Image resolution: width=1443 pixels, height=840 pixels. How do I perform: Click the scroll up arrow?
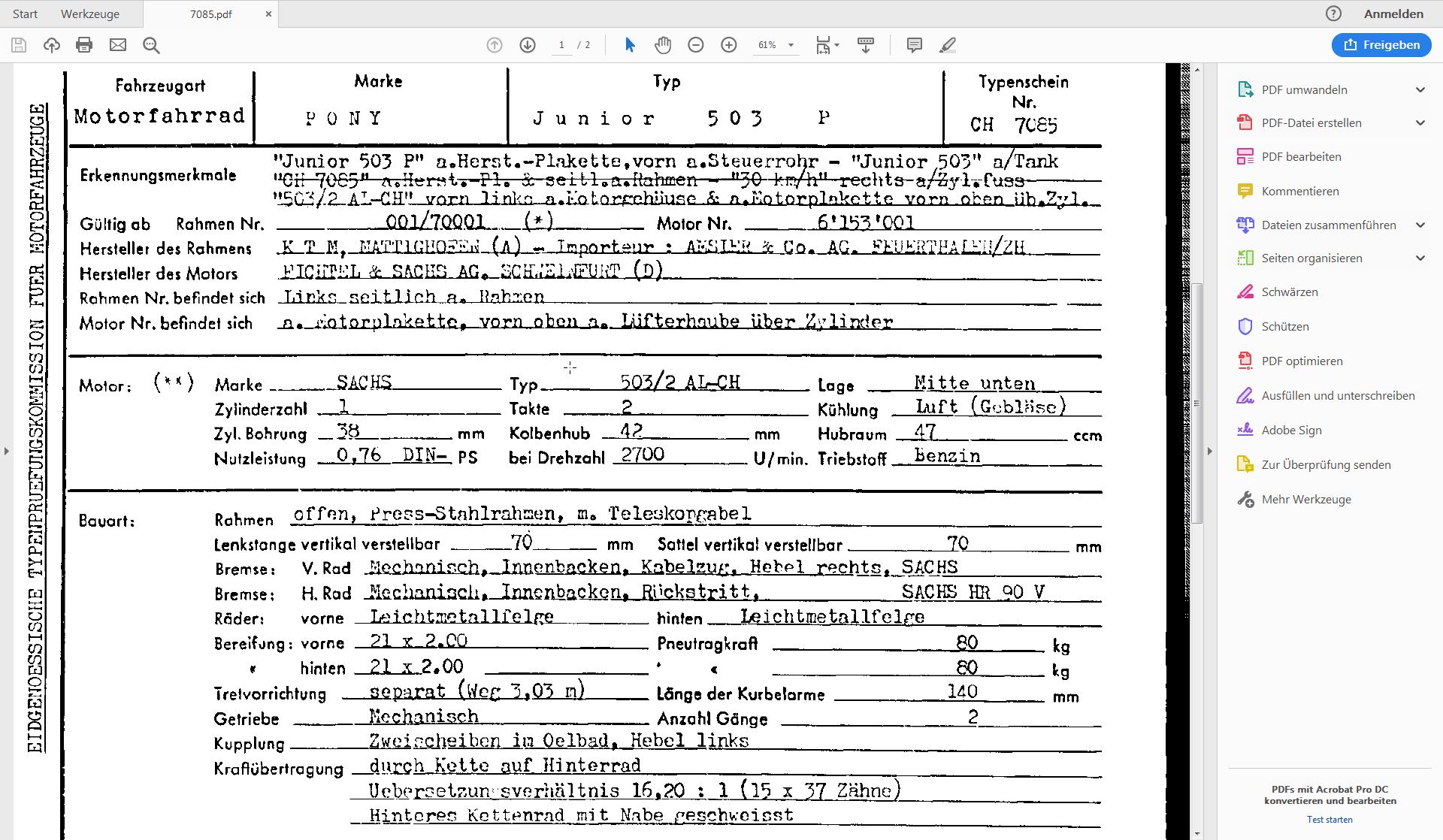coord(1197,70)
